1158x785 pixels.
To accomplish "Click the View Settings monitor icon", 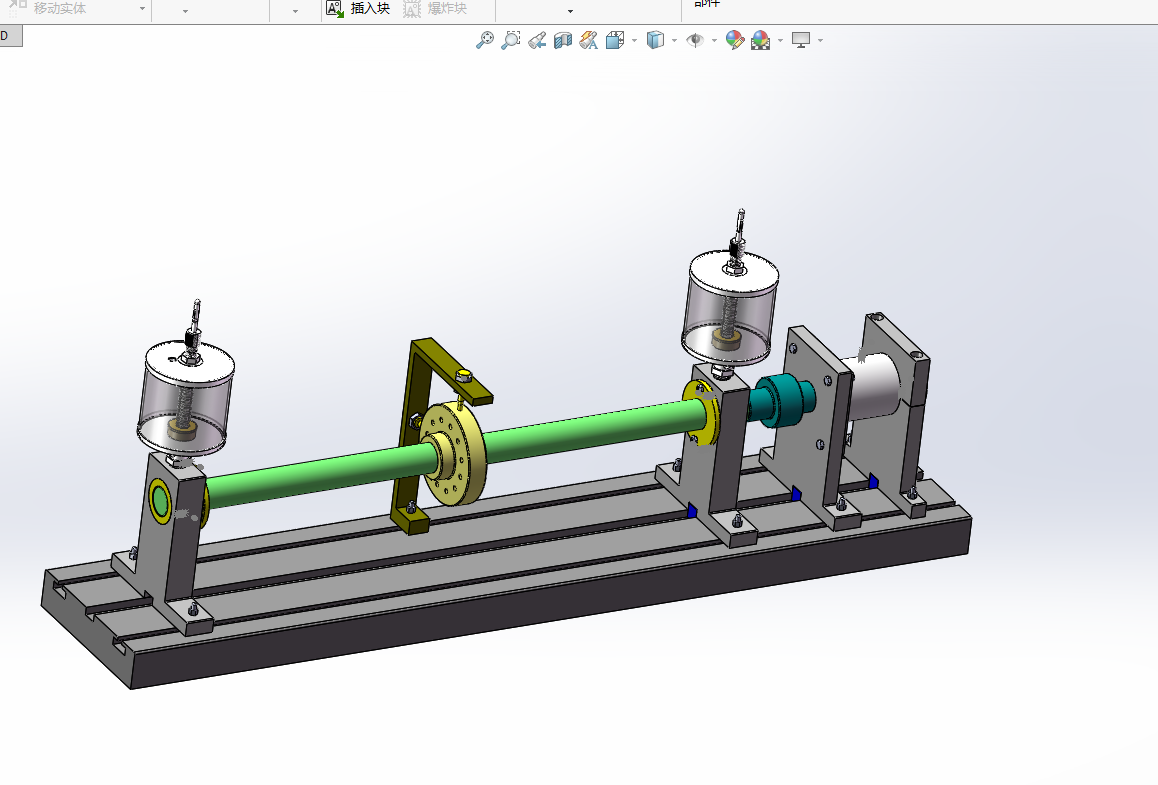I will (801, 40).
